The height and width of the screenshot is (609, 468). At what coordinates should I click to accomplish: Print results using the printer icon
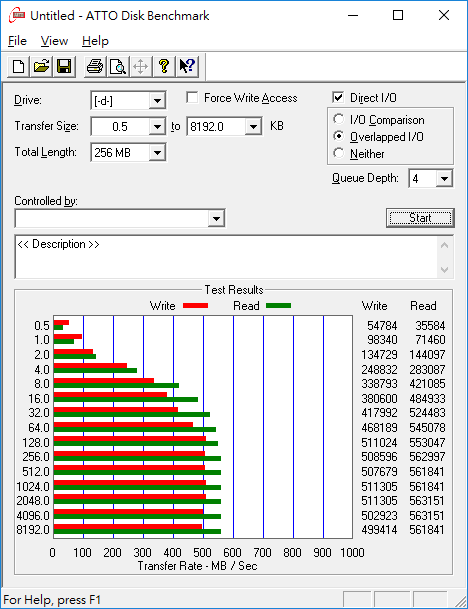click(x=95, y=66)
